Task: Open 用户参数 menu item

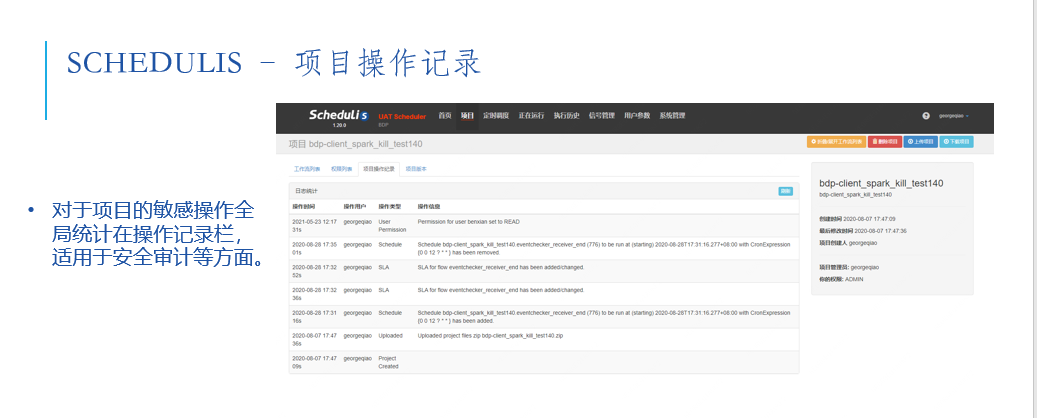Action: click(x=637, y=116)
